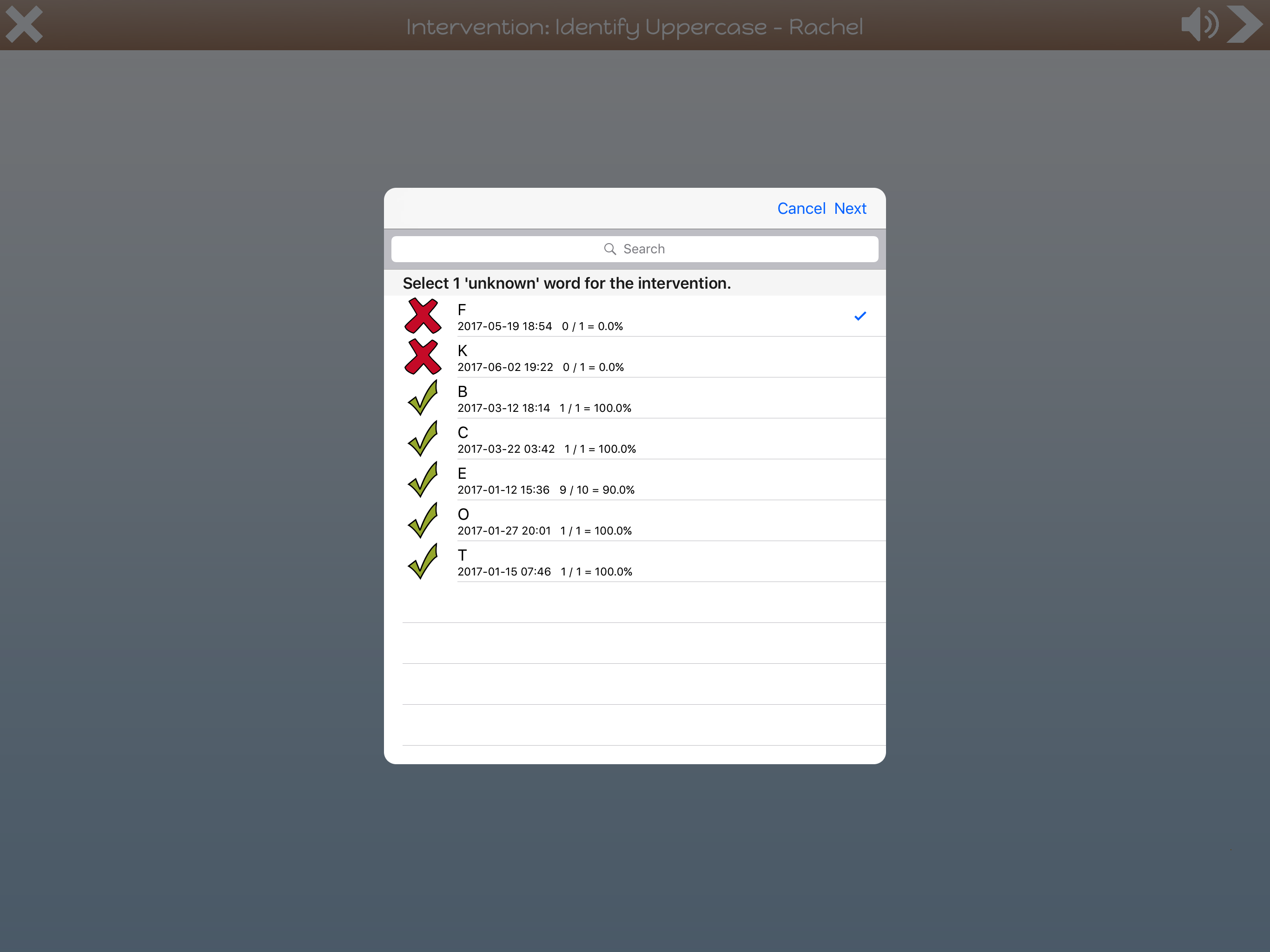This screenshot has width=1270, height=952.
Task: Deselect the blue checkmark on row F
Action: point(860,317)
